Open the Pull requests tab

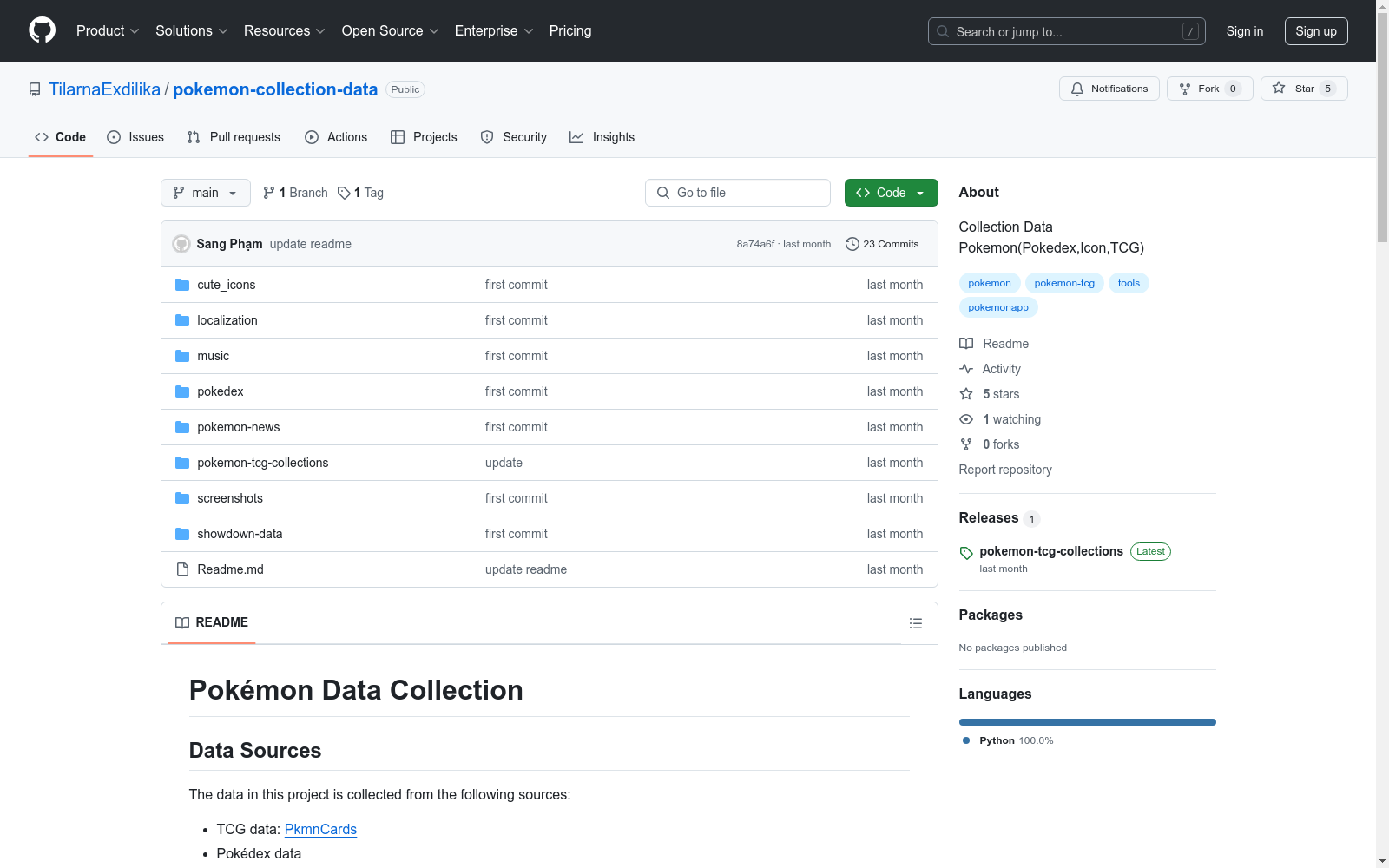click(234, 137)
